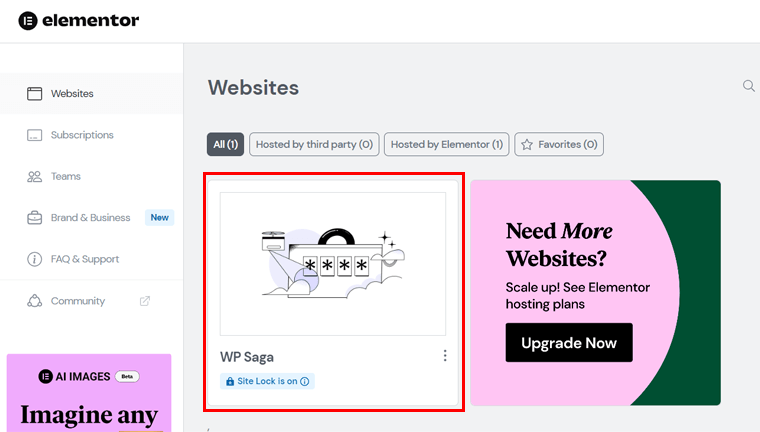Click the WP Saga site name
This screenshot has height=432, width=760.
point(247,357)
